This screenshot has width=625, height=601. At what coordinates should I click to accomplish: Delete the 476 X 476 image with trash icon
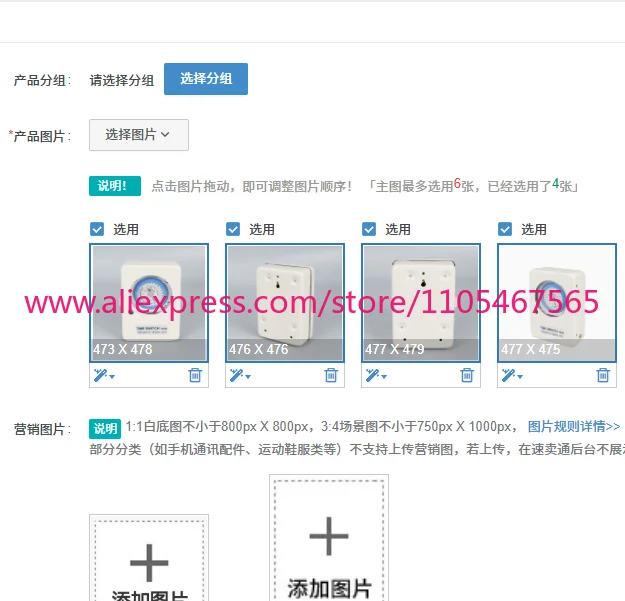pyautogui.click(x=331, y=375)
